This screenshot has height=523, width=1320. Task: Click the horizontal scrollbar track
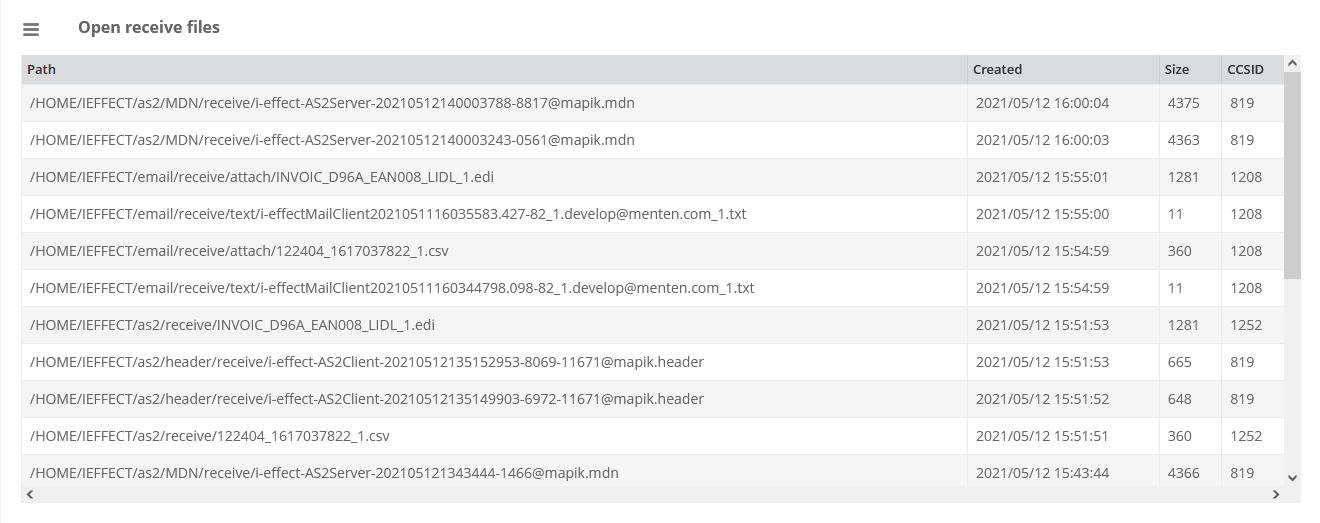coord(650,494)
